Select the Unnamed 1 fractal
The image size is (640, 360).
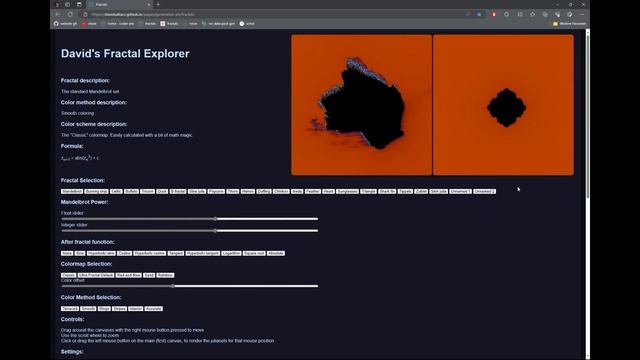pos(460,191)
